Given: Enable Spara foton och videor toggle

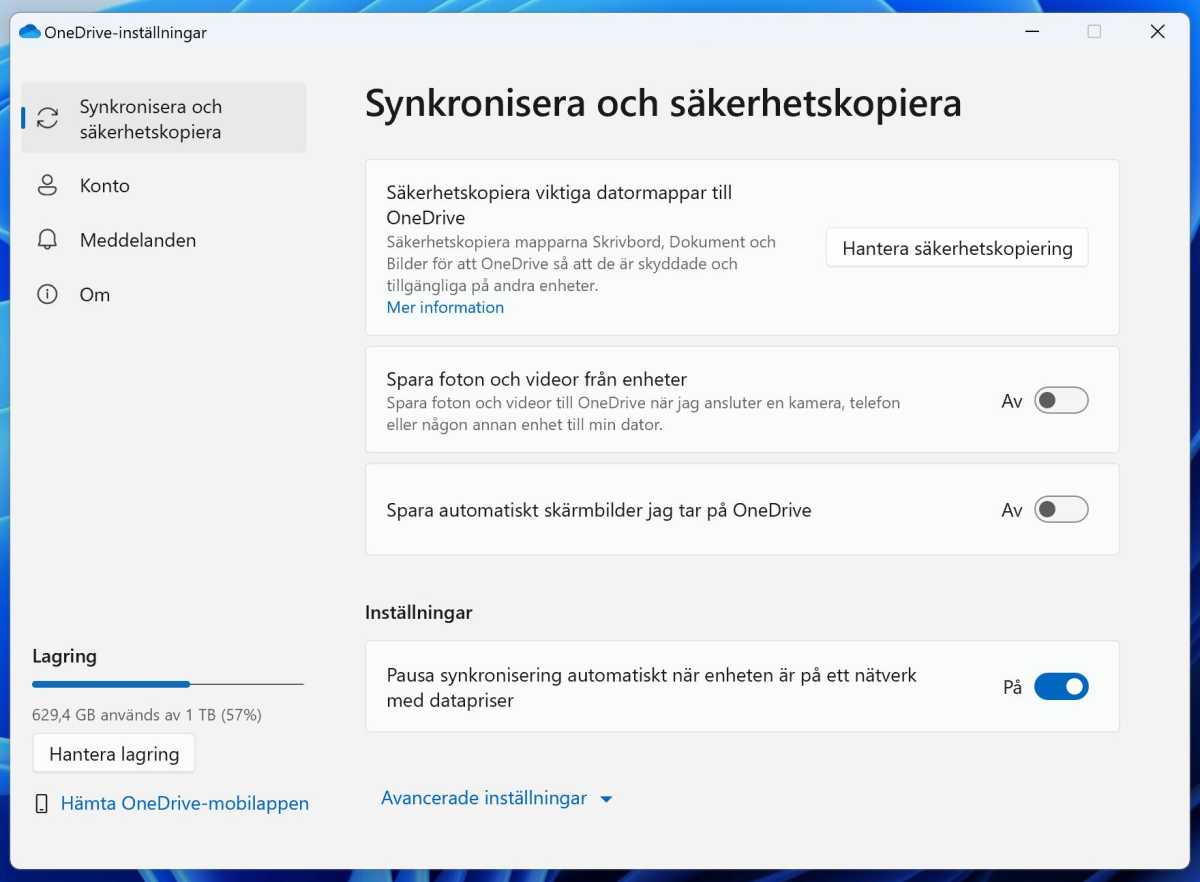Looking at the screenshot, I should 1061,401.
